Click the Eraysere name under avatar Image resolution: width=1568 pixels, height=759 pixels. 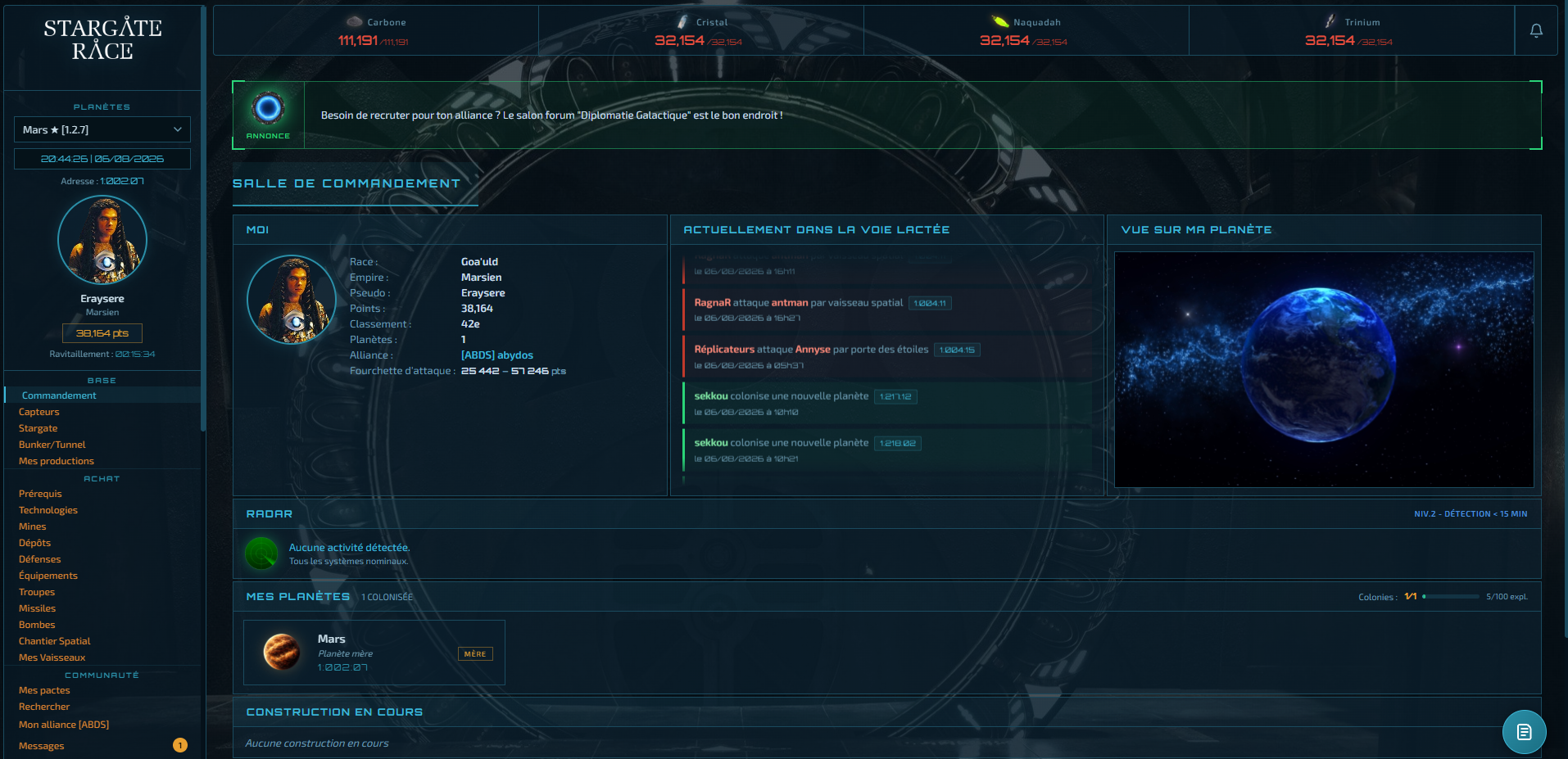(x=102, y=299)
